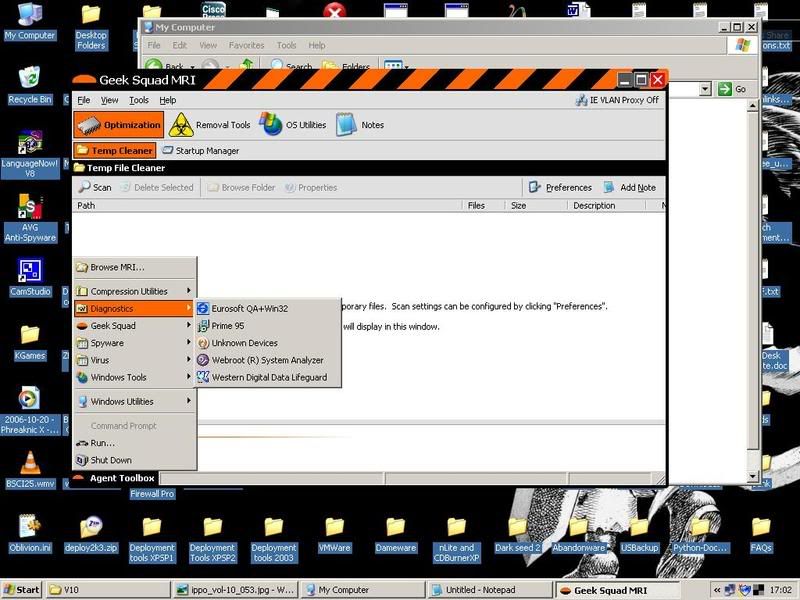800x600 pixels.
Task: Click the Go button in My Computer window
Action: coord(732,89)
